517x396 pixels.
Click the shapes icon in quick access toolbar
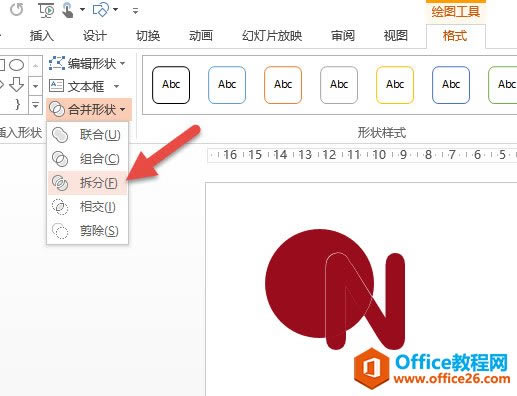point(101,10)
